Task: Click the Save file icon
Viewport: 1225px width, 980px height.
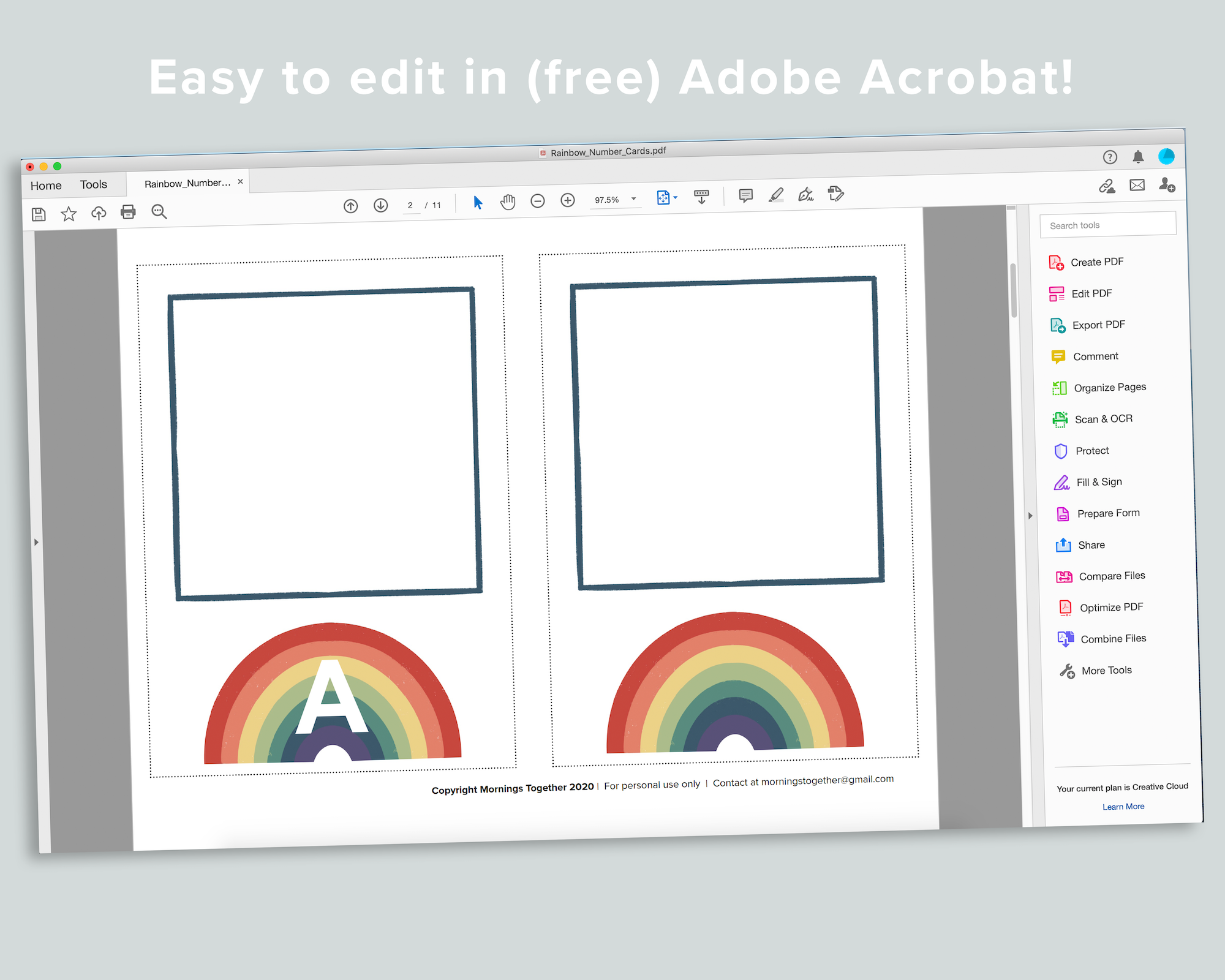Action: click(x=39, y=214)
